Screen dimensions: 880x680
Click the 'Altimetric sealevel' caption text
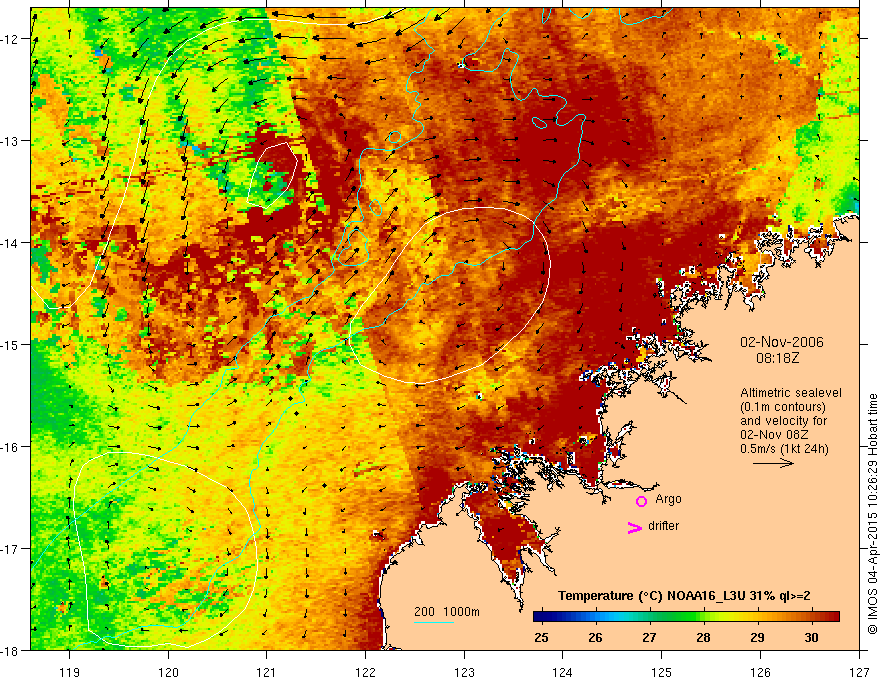[x=791, y=393]
